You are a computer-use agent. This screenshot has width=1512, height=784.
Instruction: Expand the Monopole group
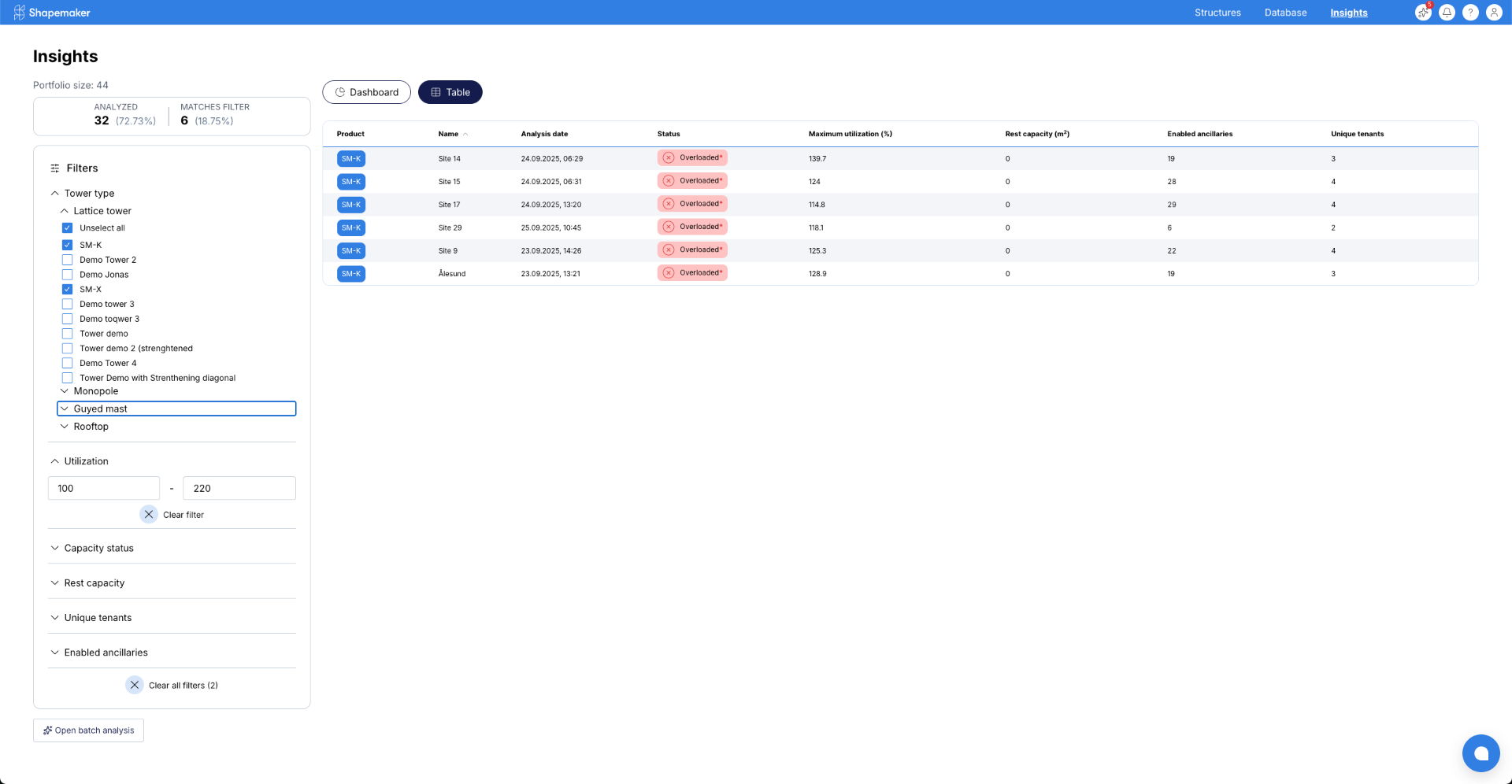click(65, 391)
